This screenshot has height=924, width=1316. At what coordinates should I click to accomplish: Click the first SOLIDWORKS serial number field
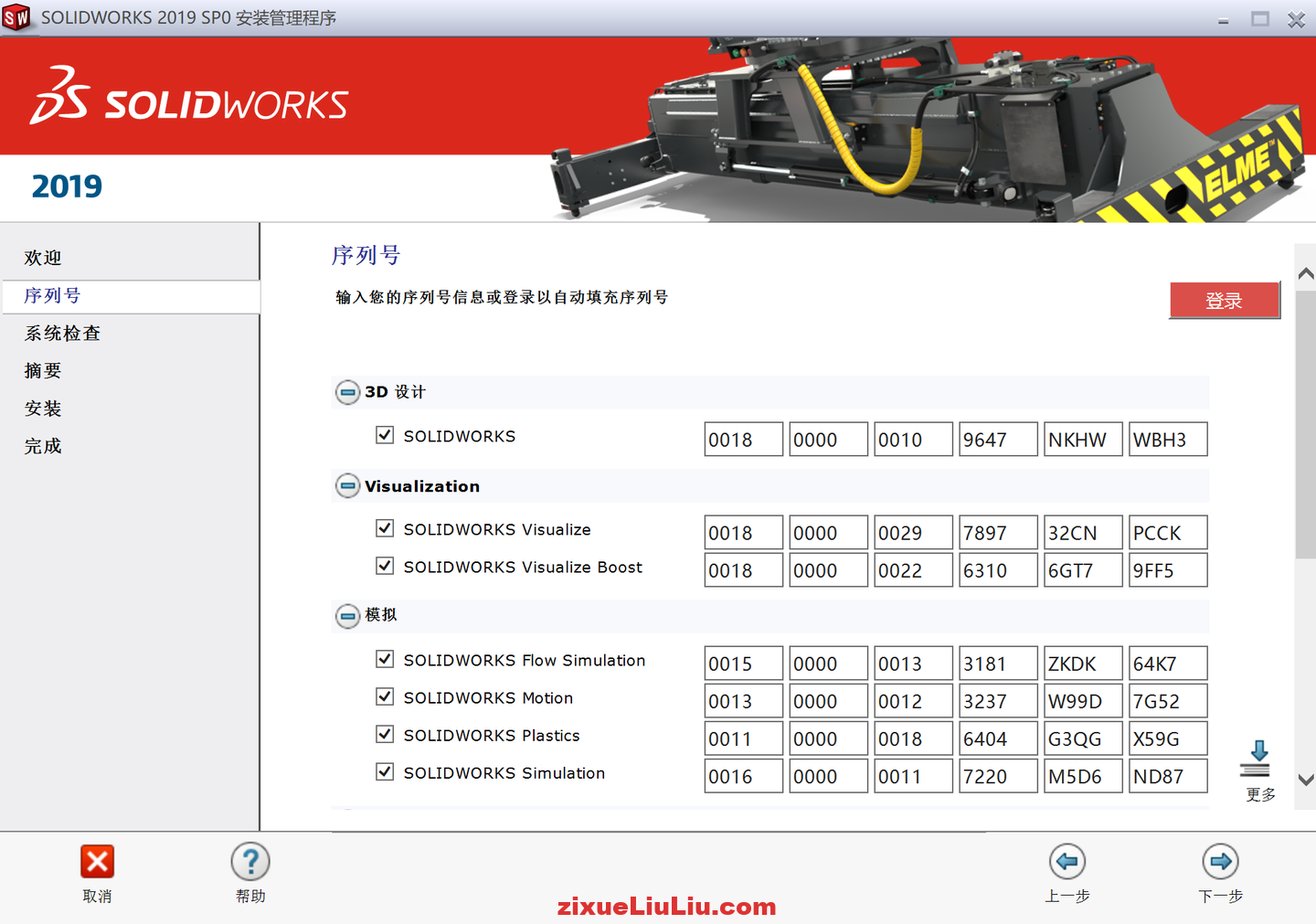coord(743,439)
